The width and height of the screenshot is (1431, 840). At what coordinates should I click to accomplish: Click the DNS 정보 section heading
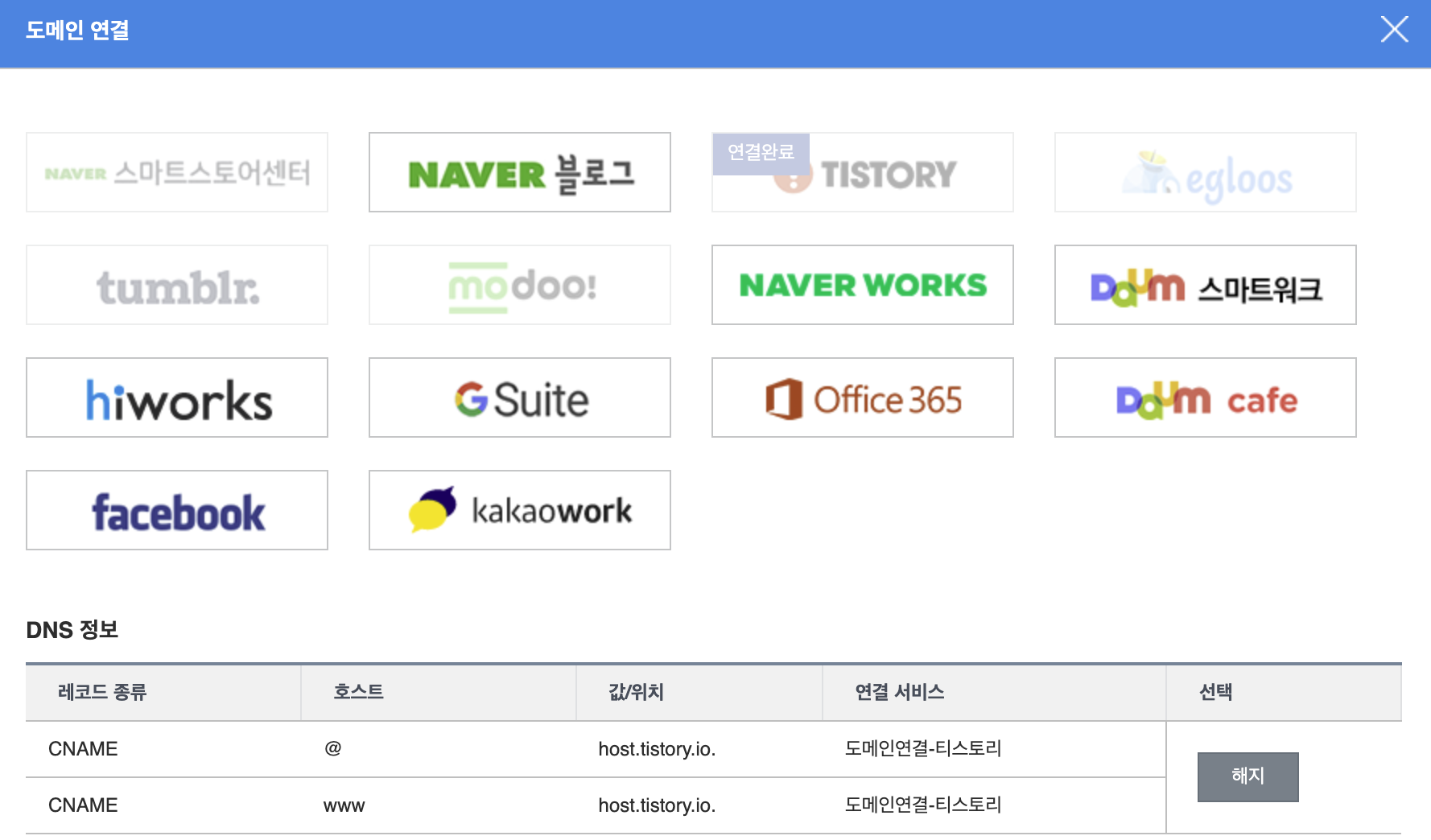[72, 629]
